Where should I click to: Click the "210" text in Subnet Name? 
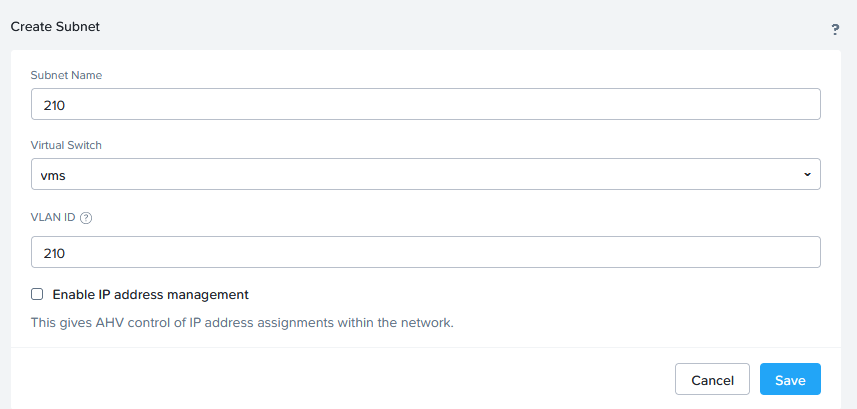coord(54,104)
